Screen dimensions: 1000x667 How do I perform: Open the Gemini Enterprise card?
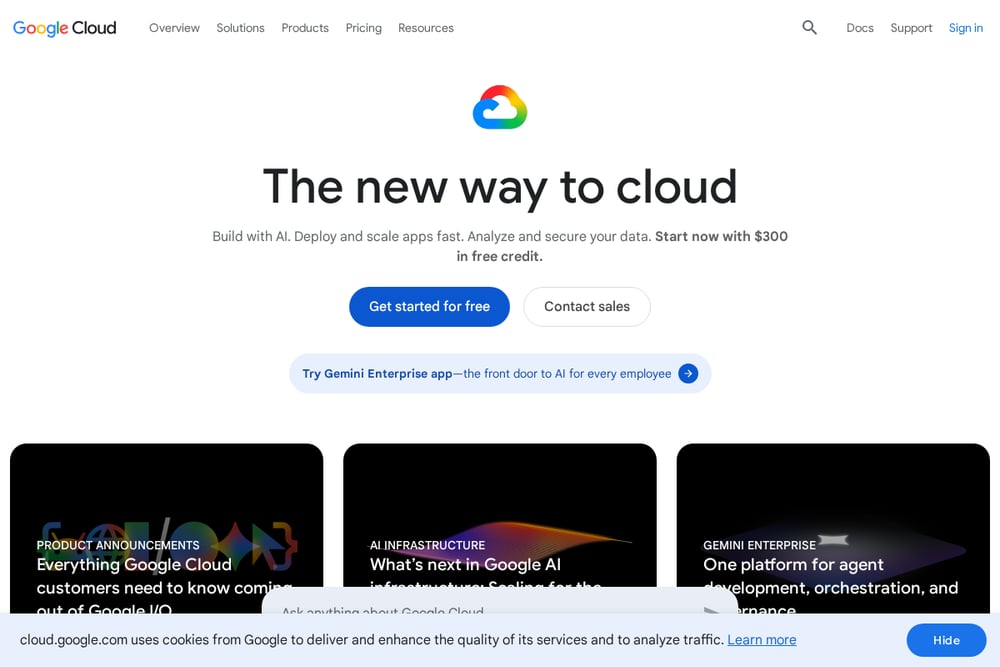click(x=833, y=529)
